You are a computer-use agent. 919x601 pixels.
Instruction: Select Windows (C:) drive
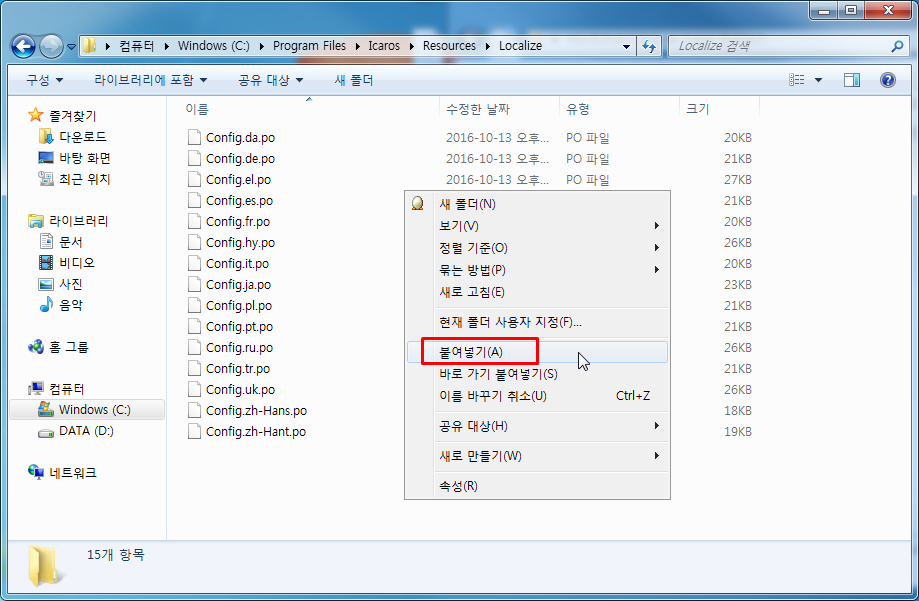[x=87, y=409]
